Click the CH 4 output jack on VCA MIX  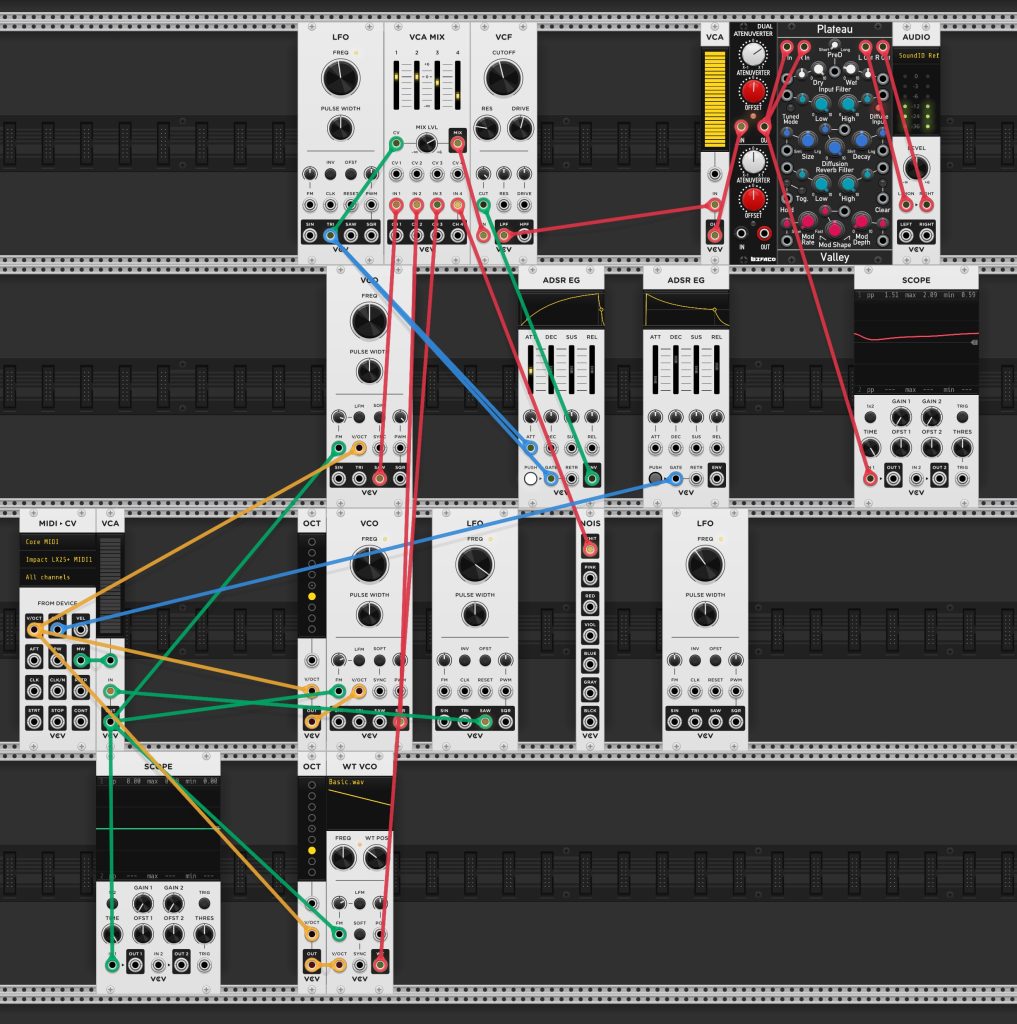point(457,236)
